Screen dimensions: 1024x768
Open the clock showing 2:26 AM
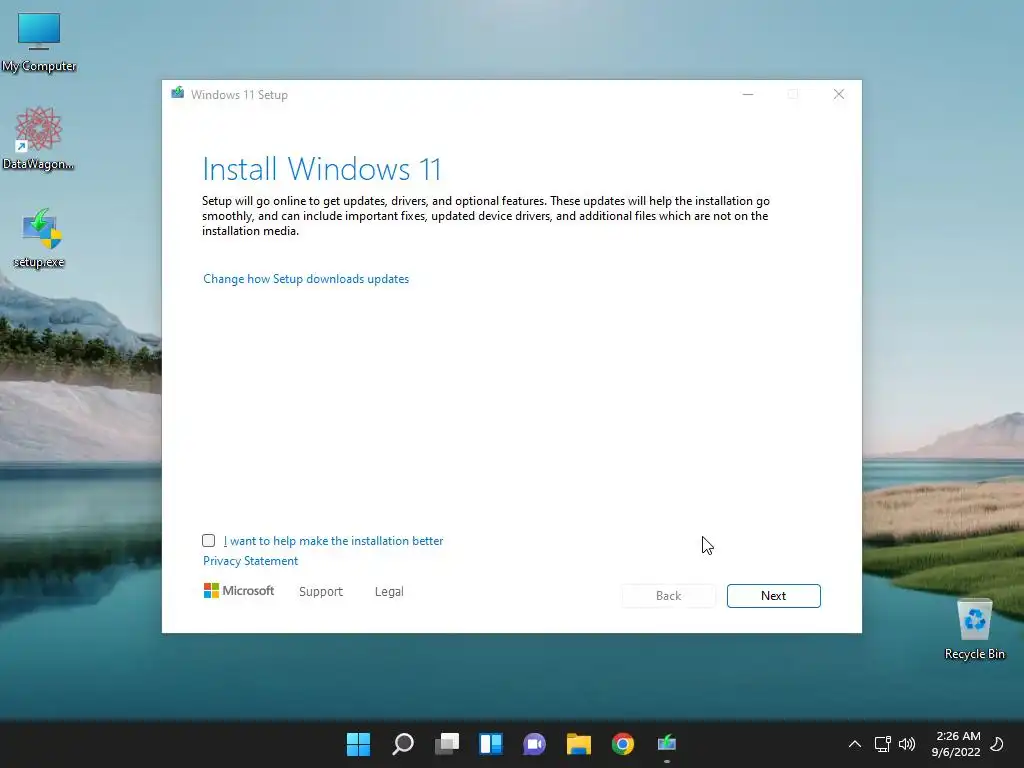956,744
